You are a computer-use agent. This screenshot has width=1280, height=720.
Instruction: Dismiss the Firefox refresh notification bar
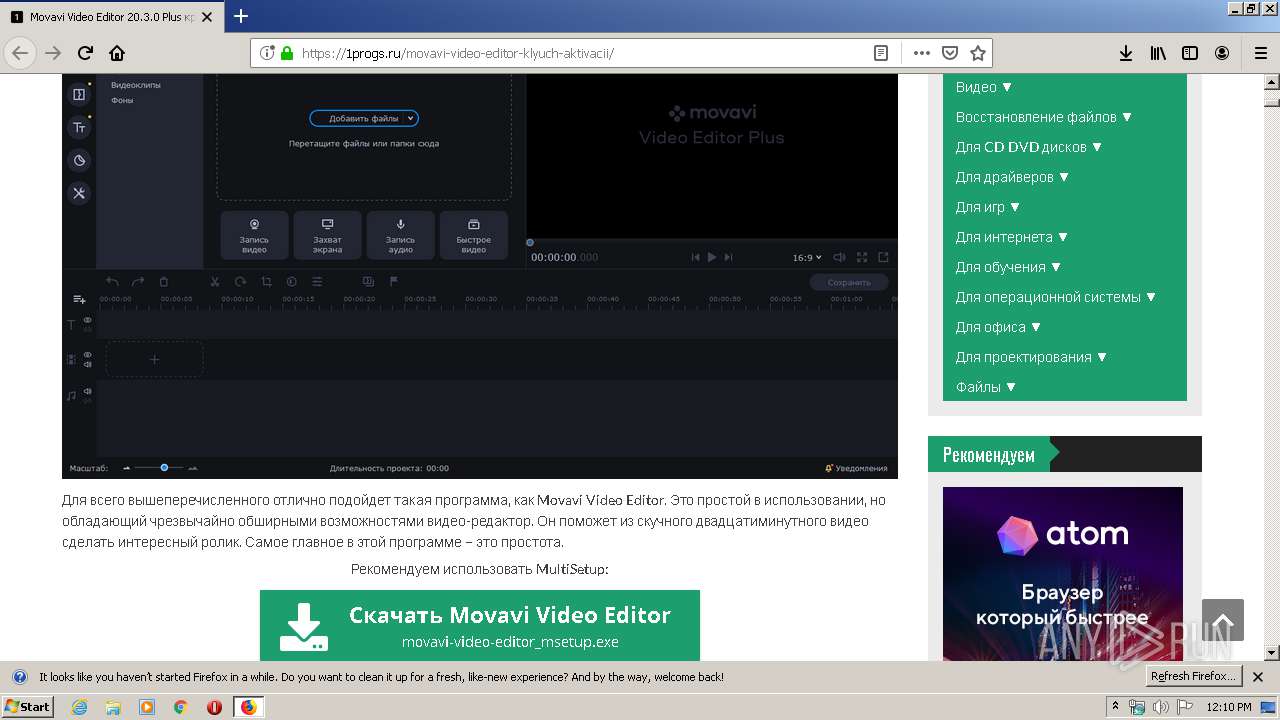[x=1258, y=677]
